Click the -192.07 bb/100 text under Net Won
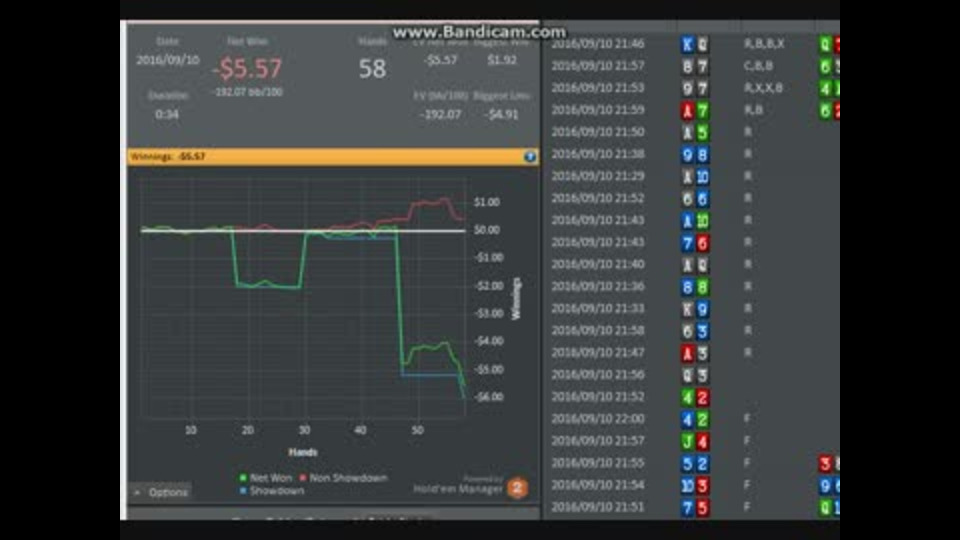The height and width of the screenshot is (540, 960). tap(247, 92)
